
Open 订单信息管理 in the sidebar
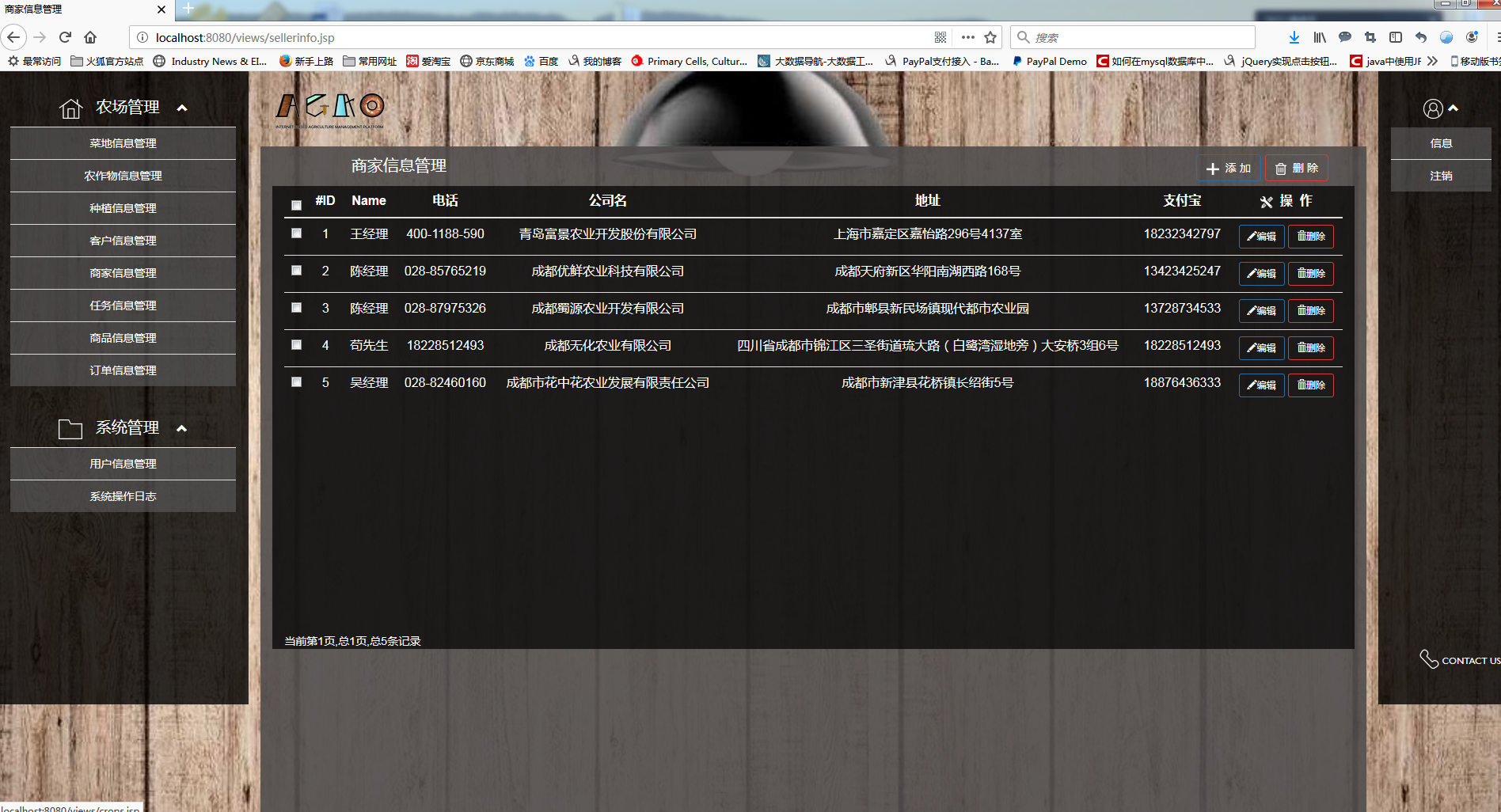pyautogui.click(x=123, y=370)
